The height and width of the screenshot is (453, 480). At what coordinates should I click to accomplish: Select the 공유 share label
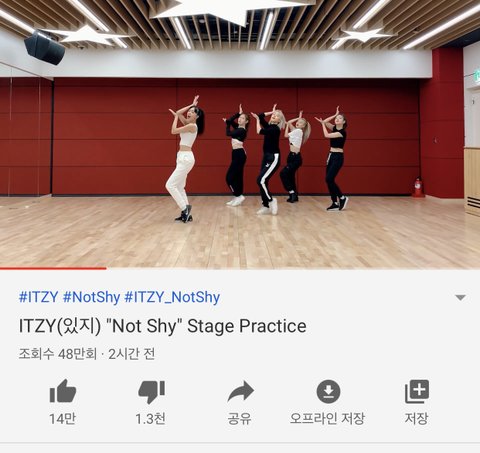point(240,419)
